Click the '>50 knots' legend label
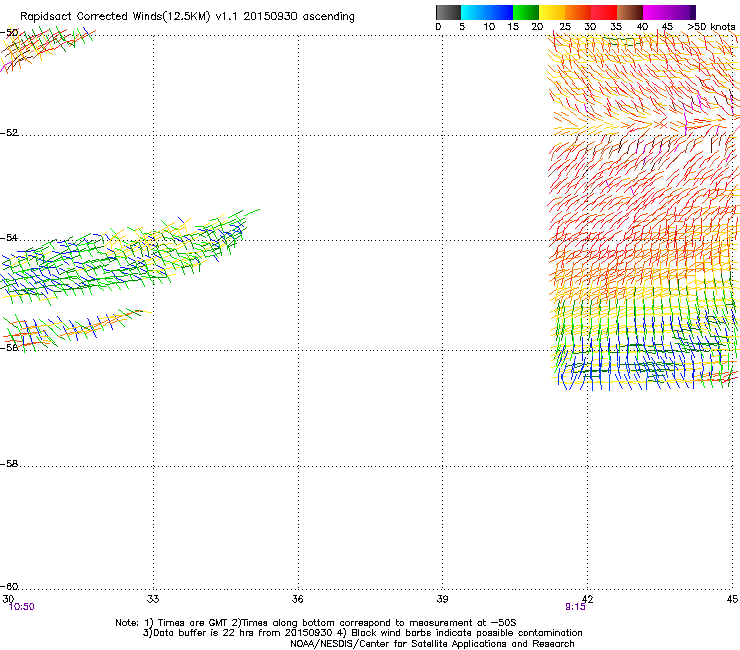The width and height of the screenshot is (740, 650). tap(711, 27)
